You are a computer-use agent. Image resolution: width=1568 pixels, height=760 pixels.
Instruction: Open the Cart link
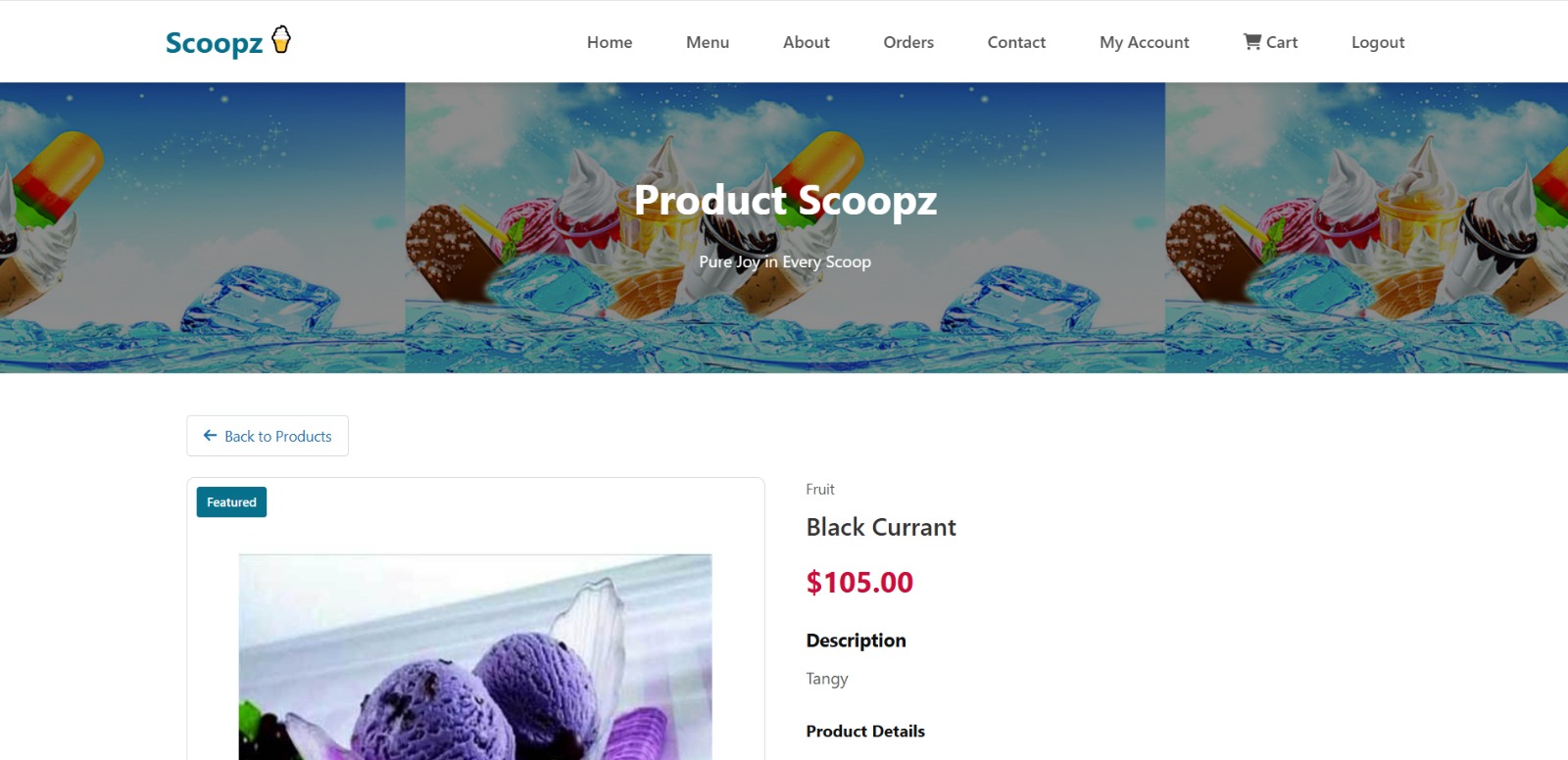[1270, 42]
